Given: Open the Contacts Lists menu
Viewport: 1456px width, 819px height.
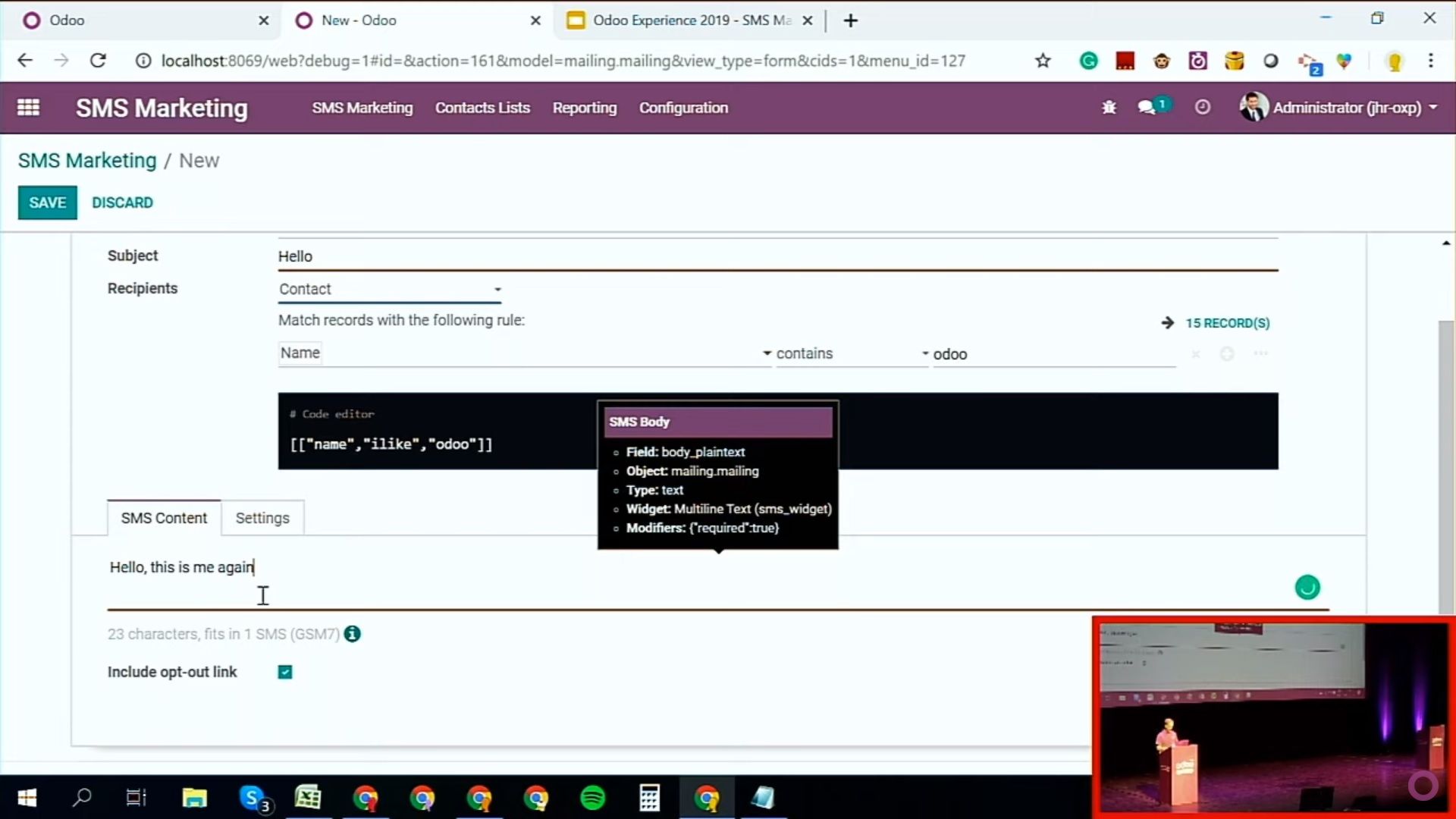Looking at the screenshot, I should (x=482, y=108).
